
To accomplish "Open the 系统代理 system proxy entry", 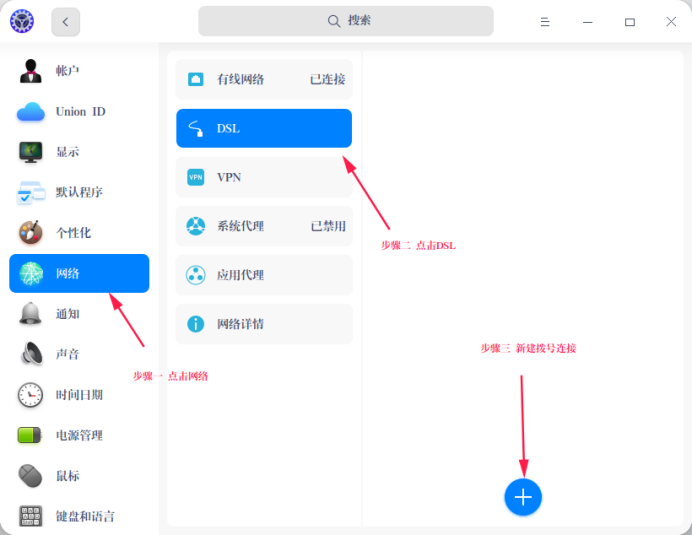I will 264,226.
